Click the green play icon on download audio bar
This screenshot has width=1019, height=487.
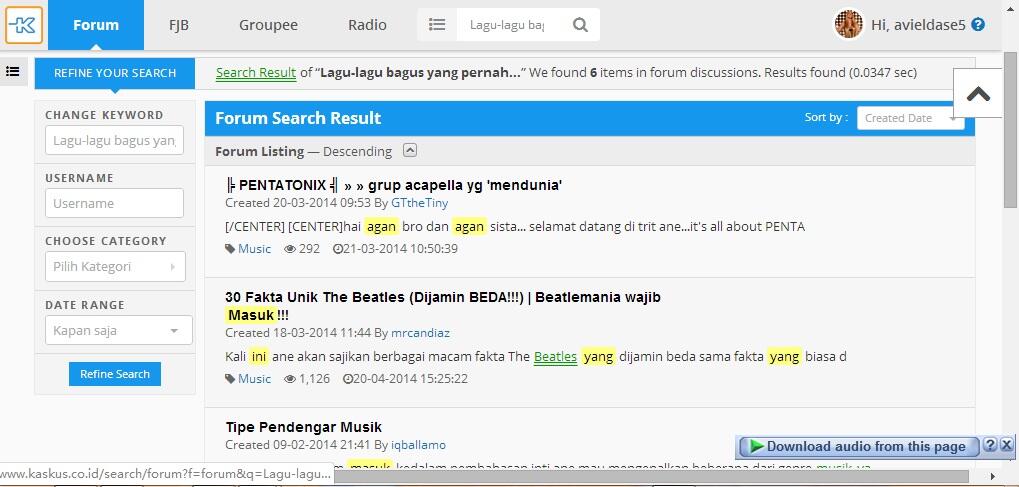(x=756, y=446)
